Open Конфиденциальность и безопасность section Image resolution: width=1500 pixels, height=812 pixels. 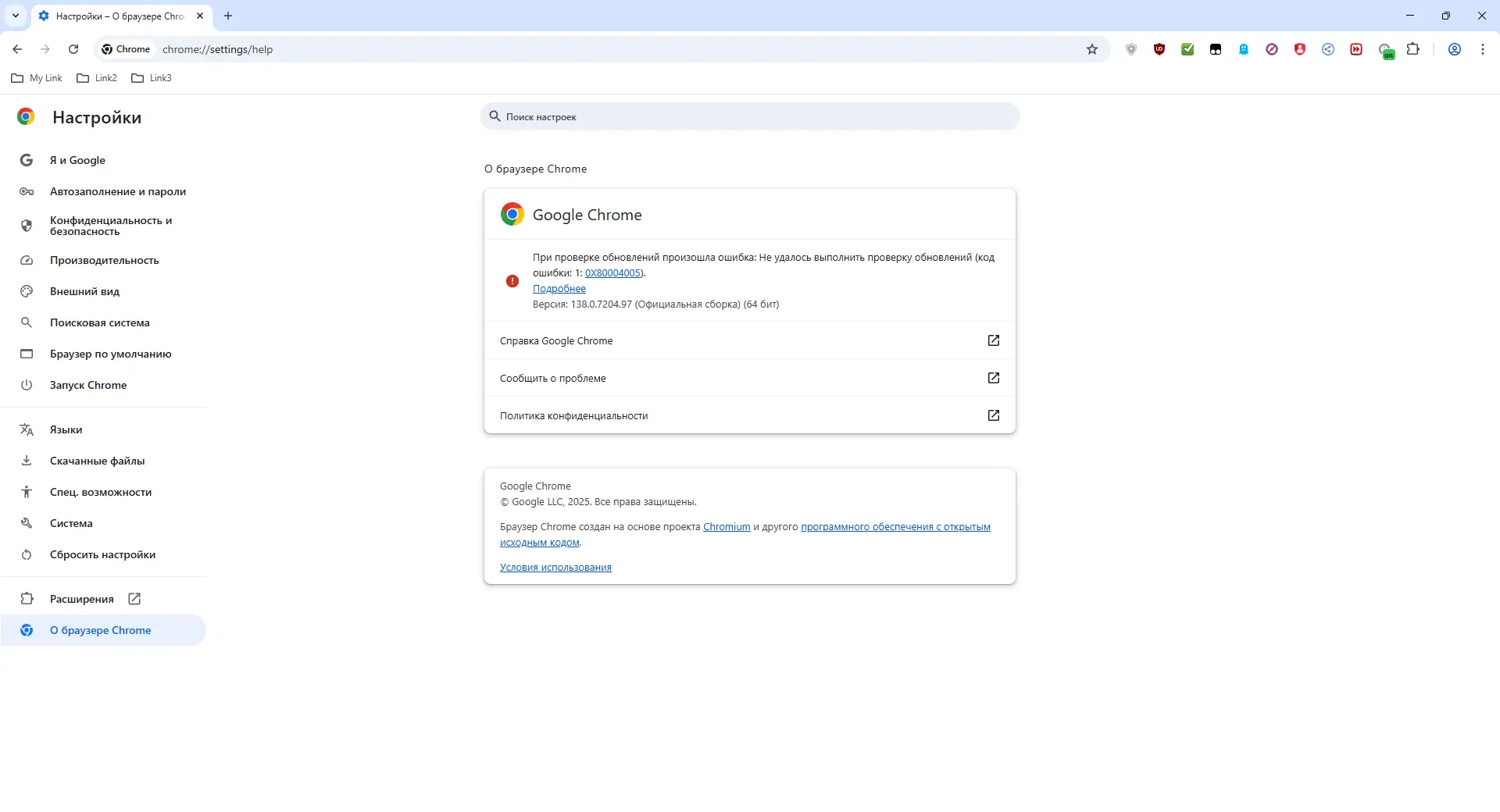103,226
